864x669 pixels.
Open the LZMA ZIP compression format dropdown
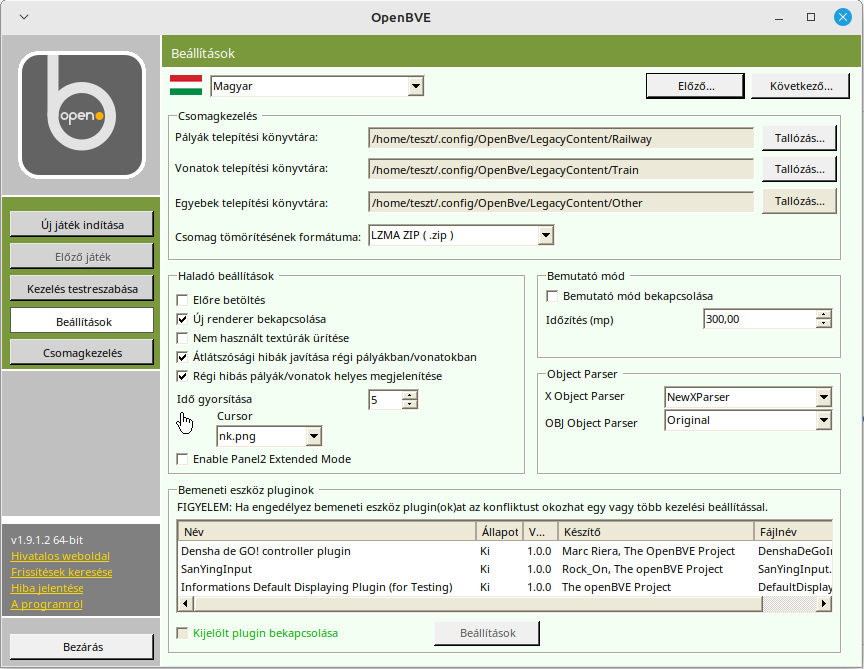(546, 235)
